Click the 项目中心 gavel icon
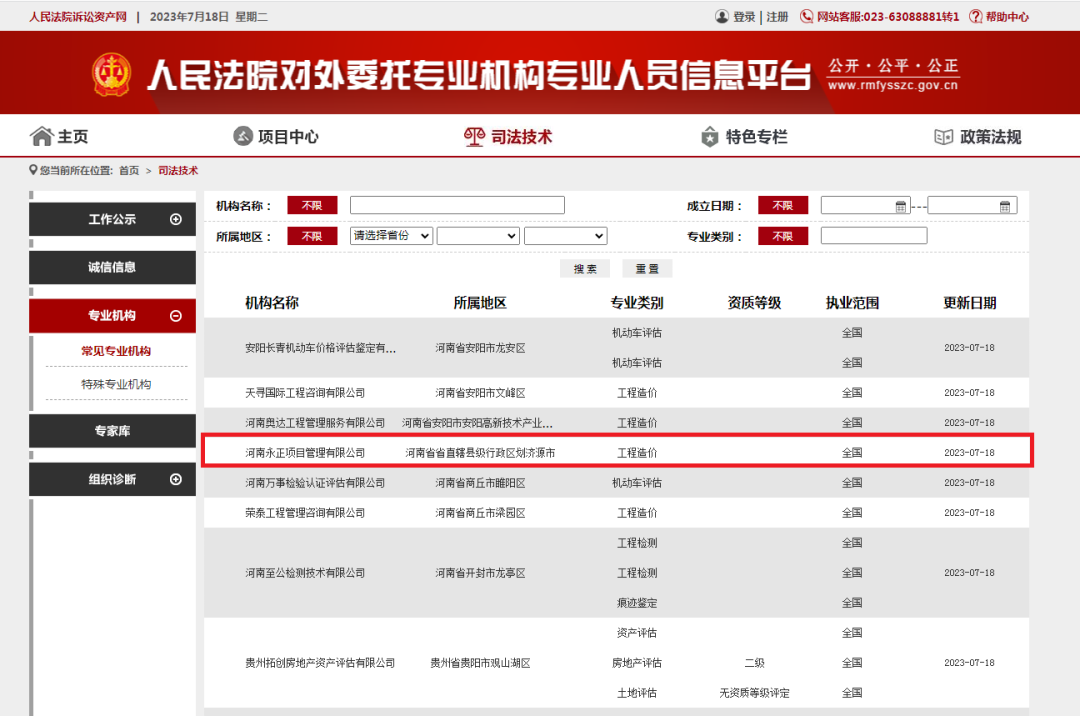 pos(242,136)
